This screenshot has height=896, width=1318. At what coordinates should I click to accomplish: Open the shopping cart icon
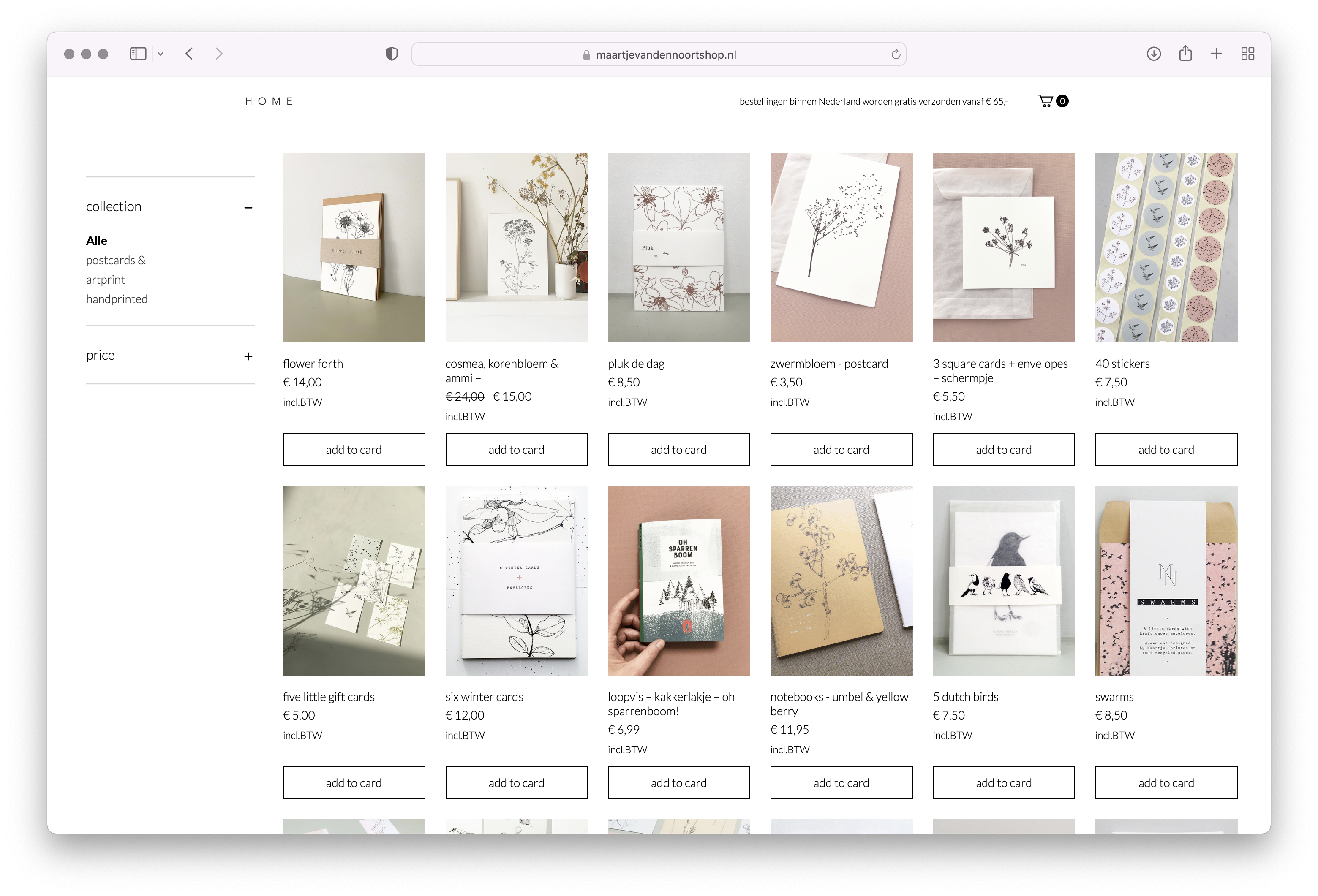coord(1045,101)
